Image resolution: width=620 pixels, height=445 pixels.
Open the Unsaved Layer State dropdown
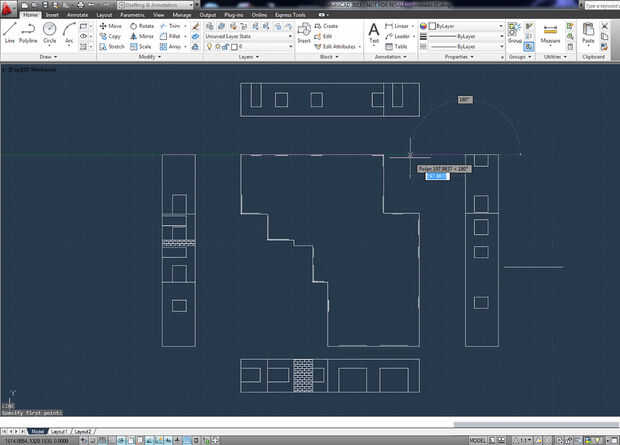pos(249,36)
